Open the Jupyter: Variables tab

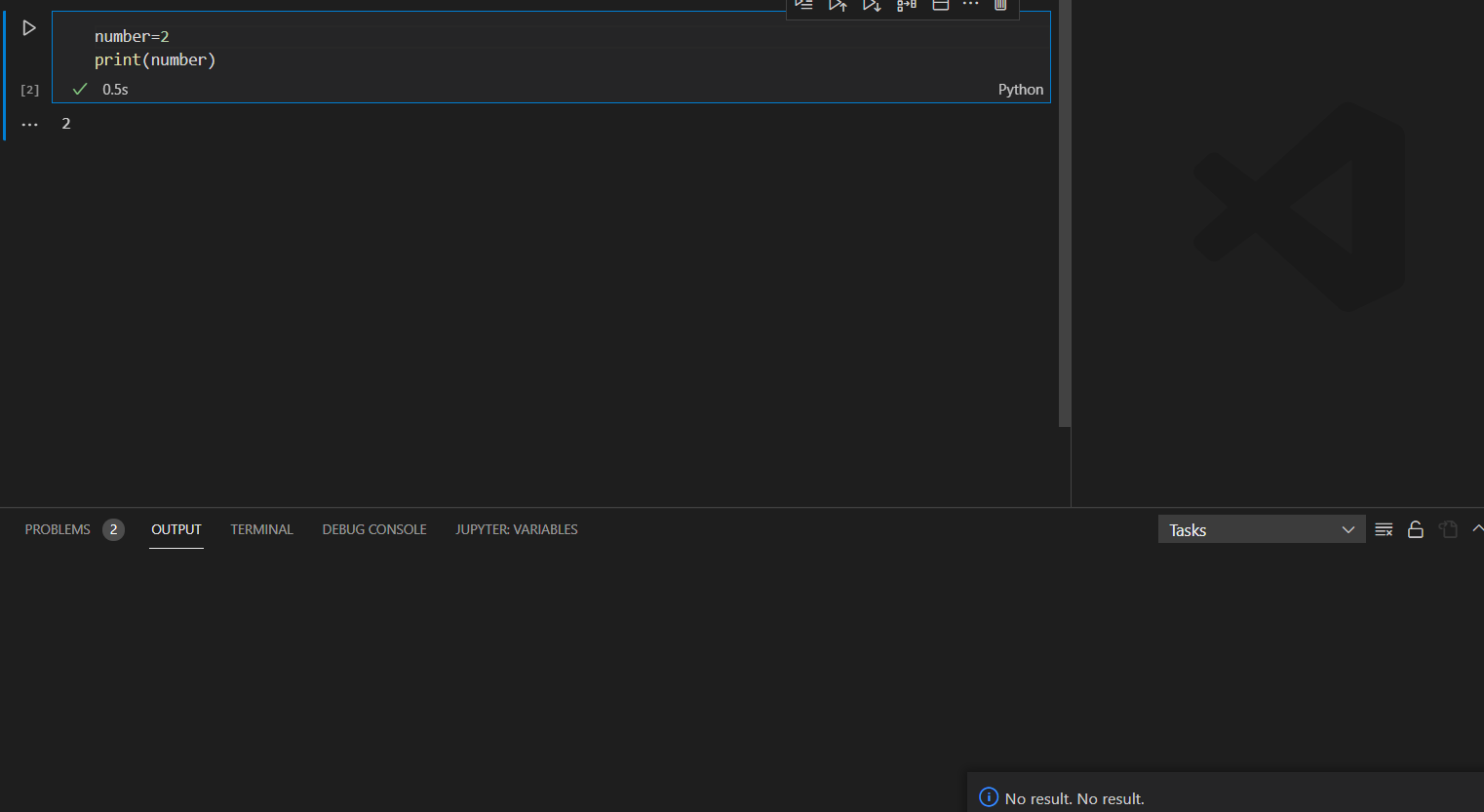pyautogui.click(x=516, y=529)
